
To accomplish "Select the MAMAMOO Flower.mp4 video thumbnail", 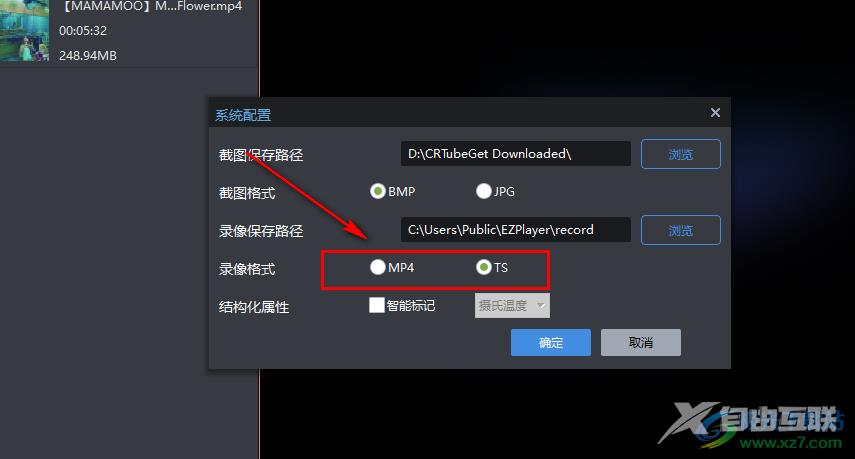I will (x=25, y=31).
